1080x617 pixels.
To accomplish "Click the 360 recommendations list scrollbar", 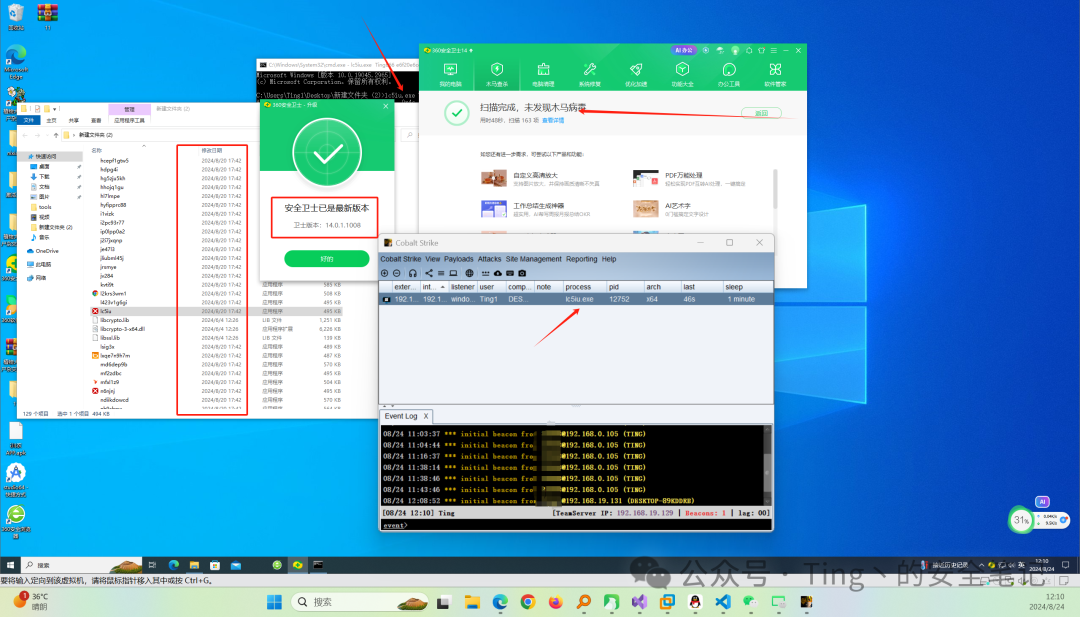I will pos(776,189).
